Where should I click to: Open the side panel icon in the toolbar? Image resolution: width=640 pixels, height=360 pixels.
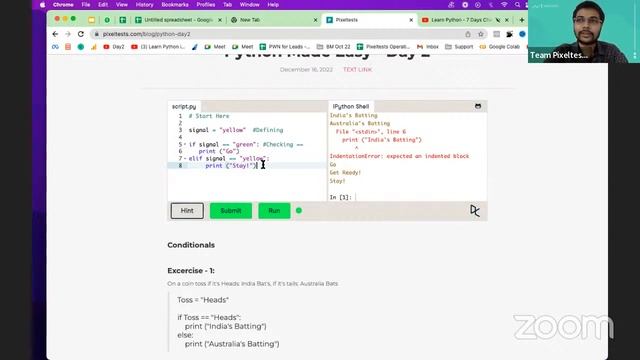click(x=496, y=34)
